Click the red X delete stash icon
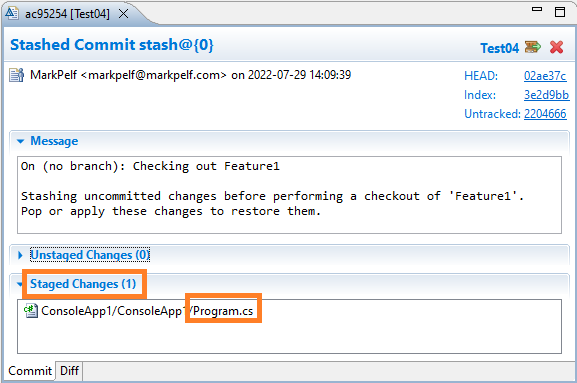 tap(556, 47)
